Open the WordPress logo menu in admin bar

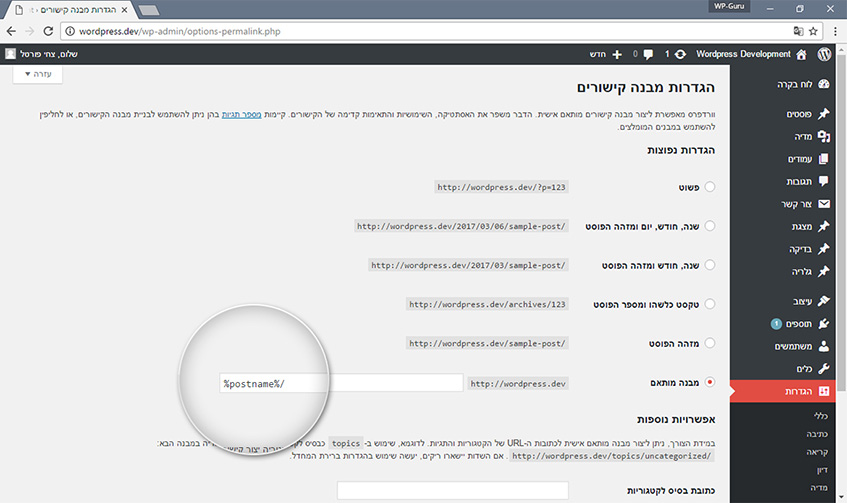pyautogui.click(x=824, y=54)
